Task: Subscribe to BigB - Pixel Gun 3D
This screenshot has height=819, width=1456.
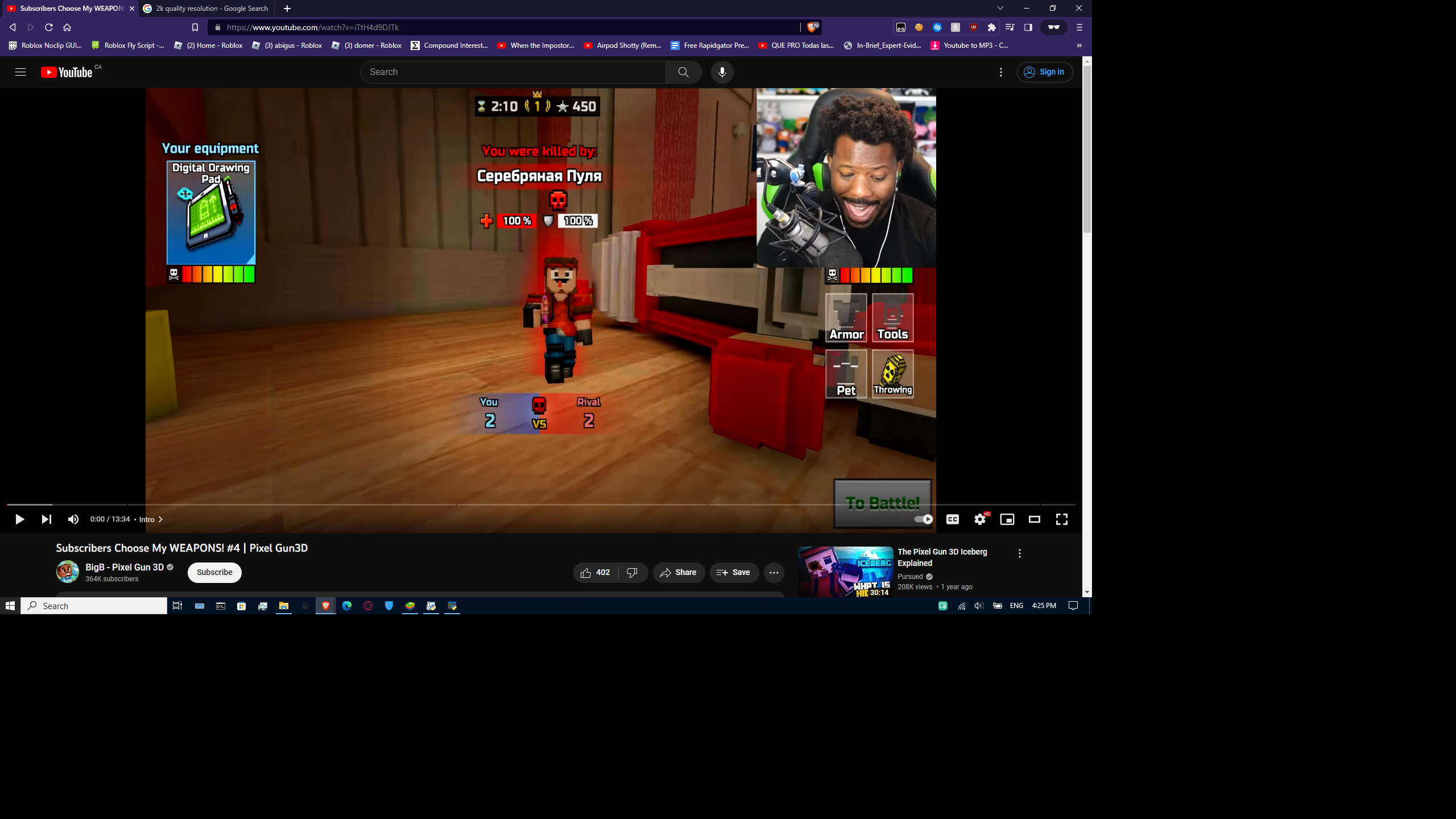Action: [214, 573]
